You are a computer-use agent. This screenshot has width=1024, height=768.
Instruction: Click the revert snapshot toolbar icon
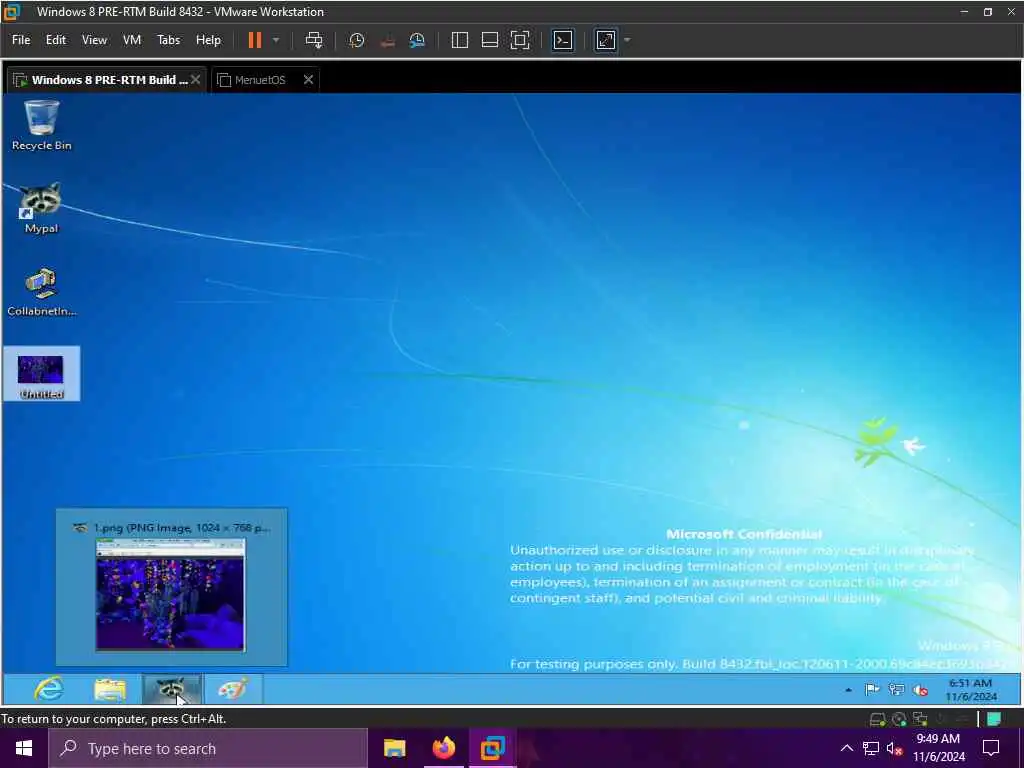387,40
